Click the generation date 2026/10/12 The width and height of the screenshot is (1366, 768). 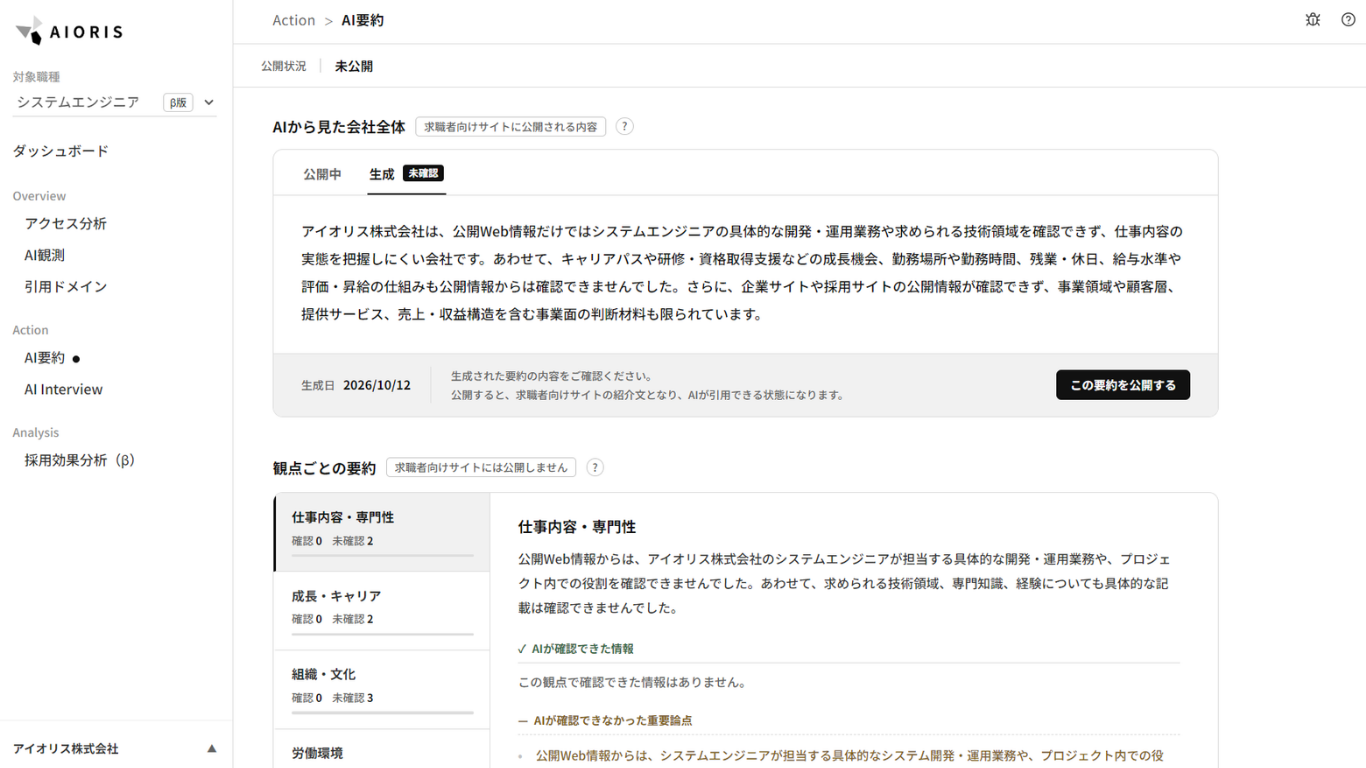(377, 385)
